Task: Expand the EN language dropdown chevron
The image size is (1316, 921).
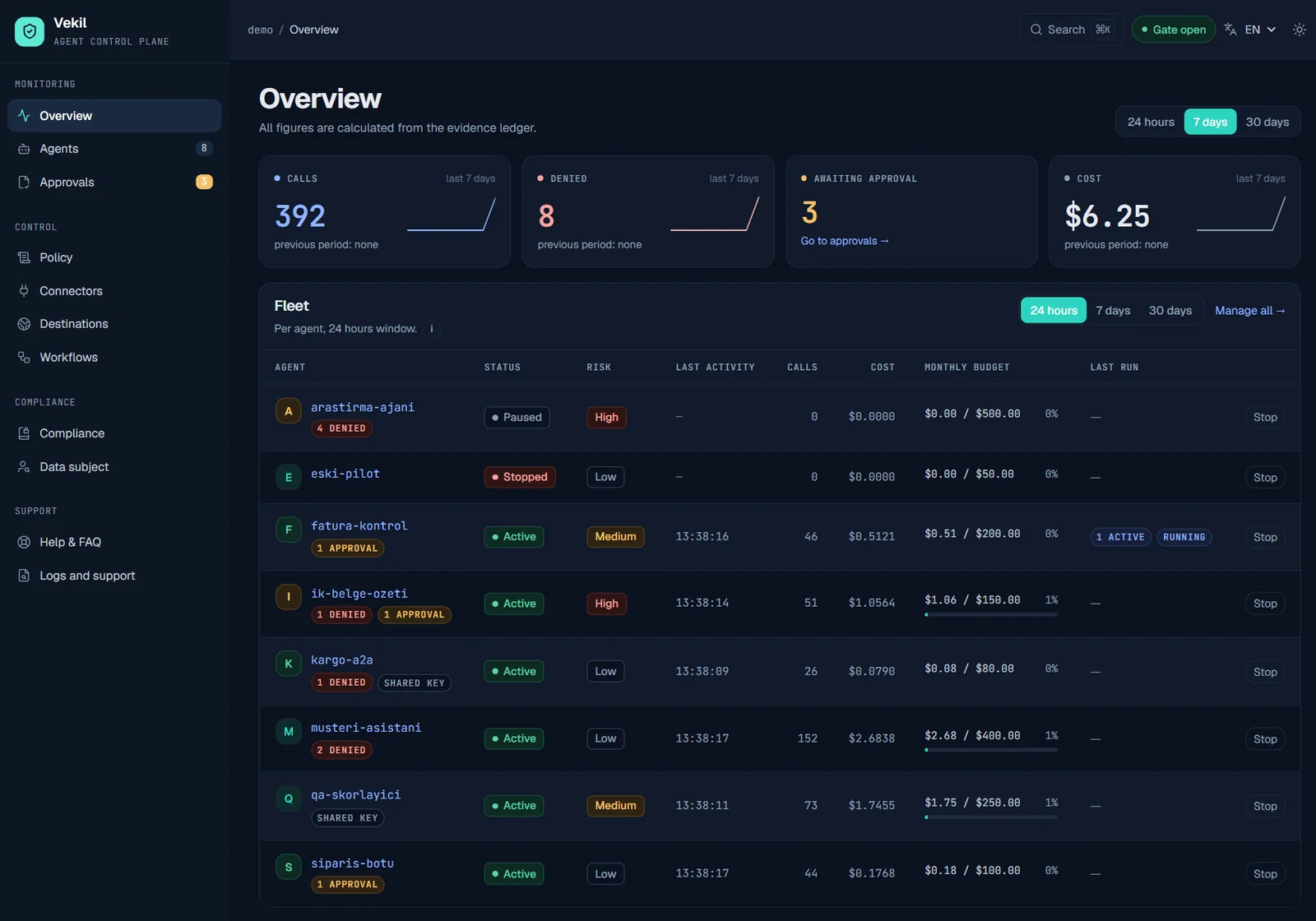Action: point(1272,30)
